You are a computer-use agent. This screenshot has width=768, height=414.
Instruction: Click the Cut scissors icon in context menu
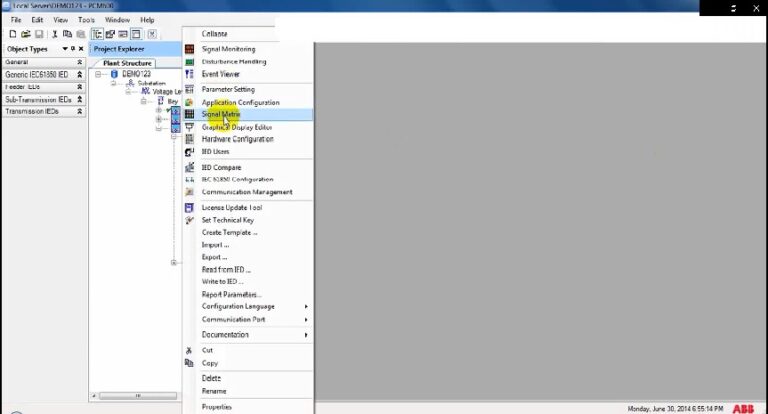coord(190,350)
